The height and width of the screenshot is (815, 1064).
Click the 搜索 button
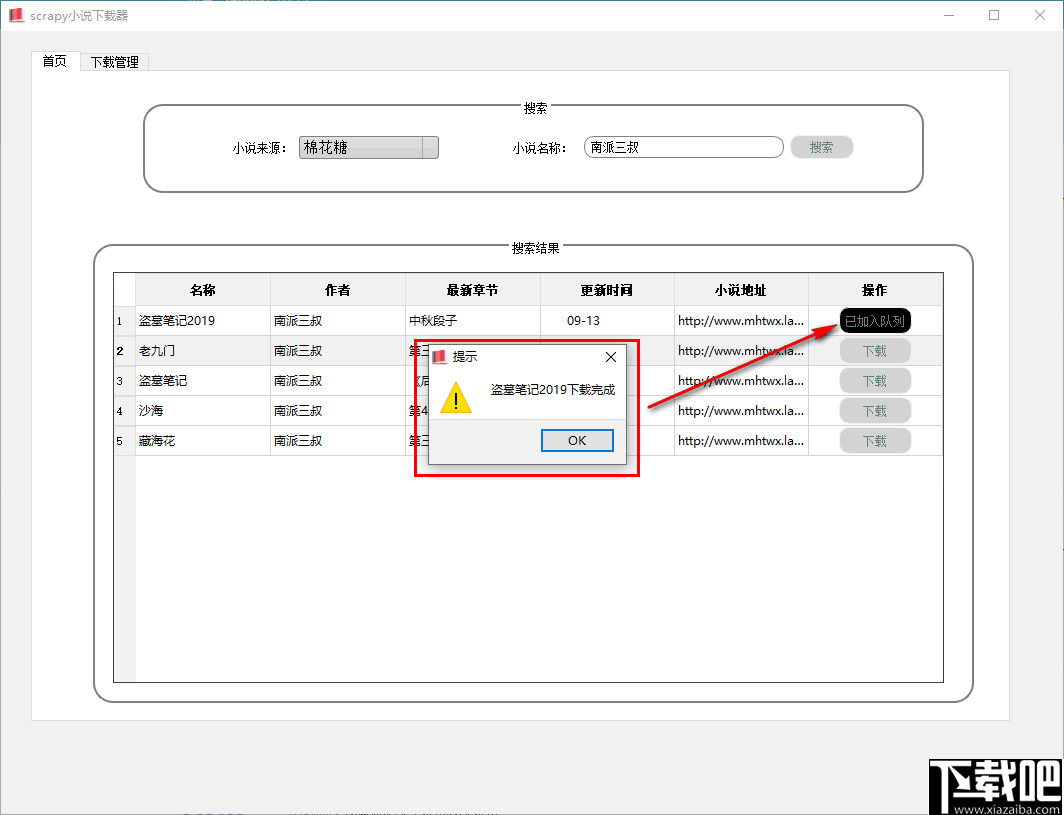click(x=821, y=147)
